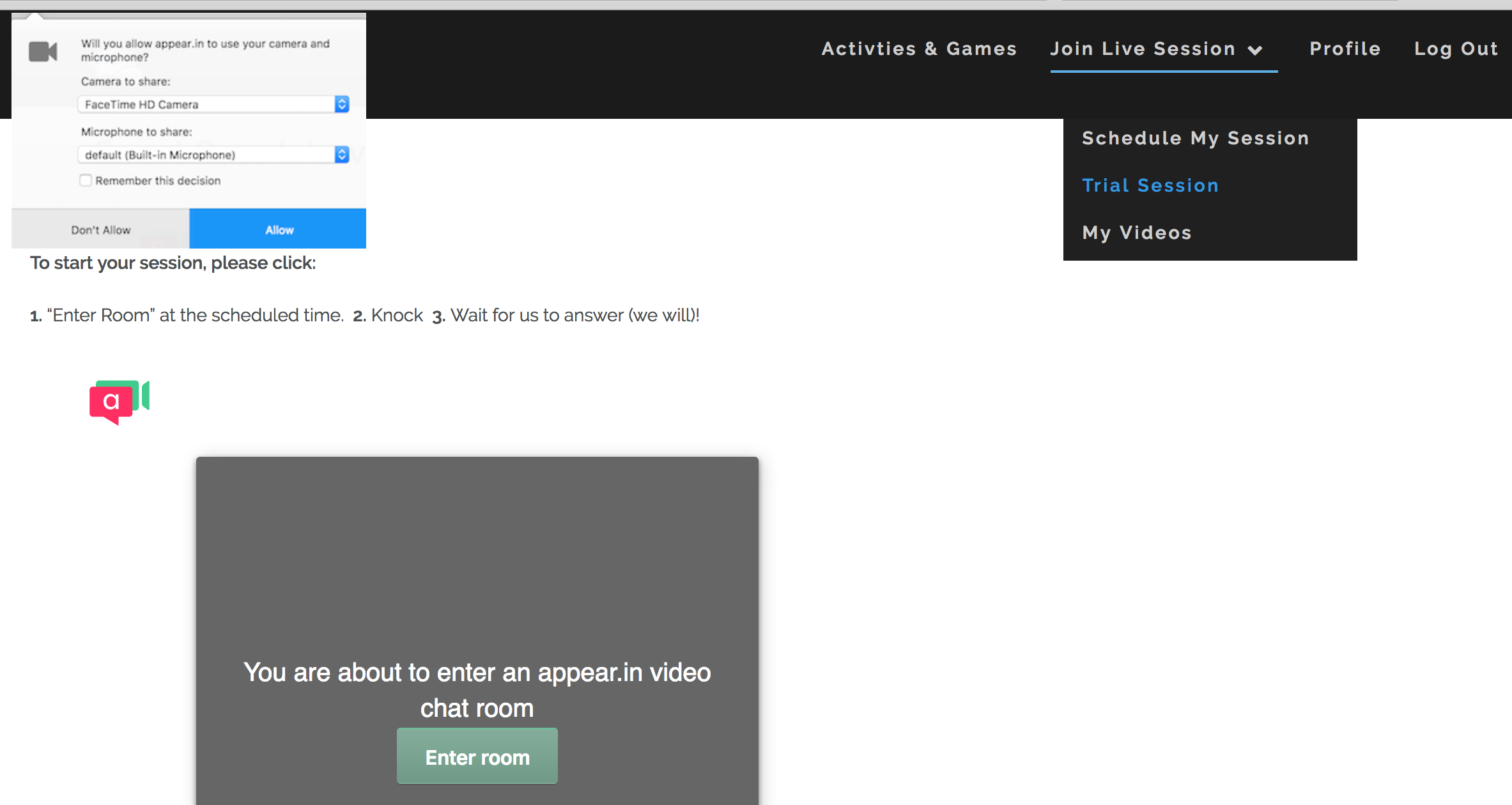Click the camera icon in permission popup
Image resolution: width=1512 pixels, height=805 pixels.
click(43, 51)
